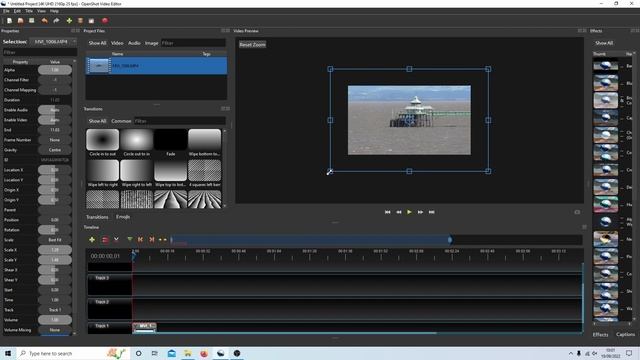Play the video preview
The image size is (640, 360).
point(409,212)
